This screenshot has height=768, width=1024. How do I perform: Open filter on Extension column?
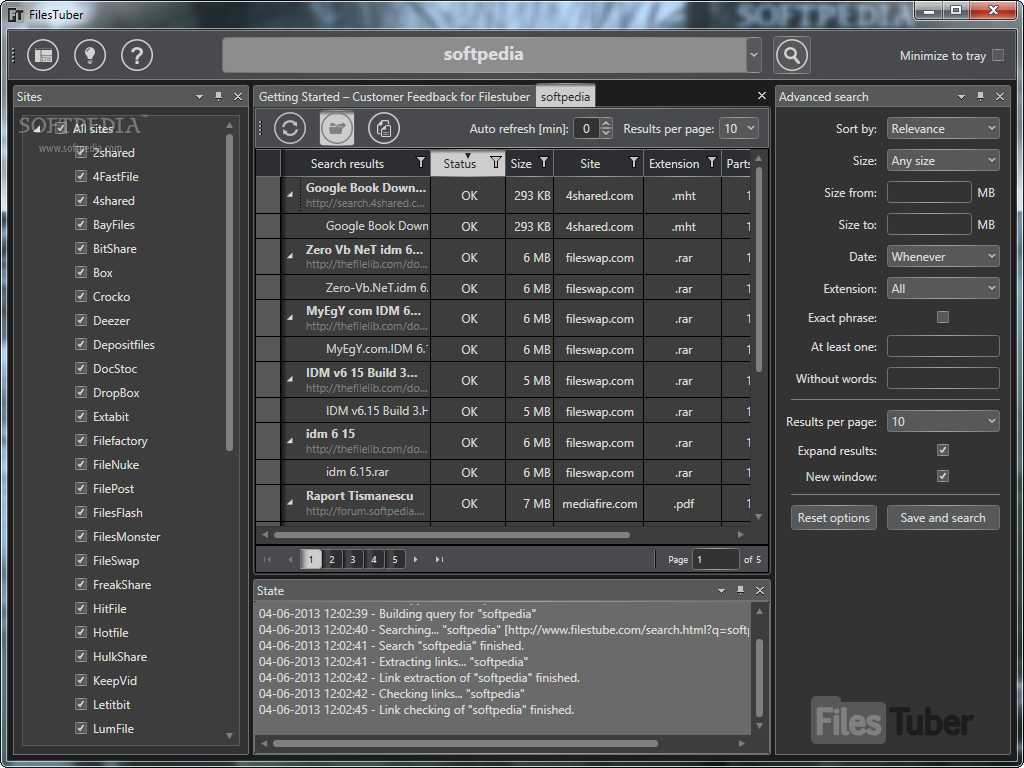click(712, 163)
